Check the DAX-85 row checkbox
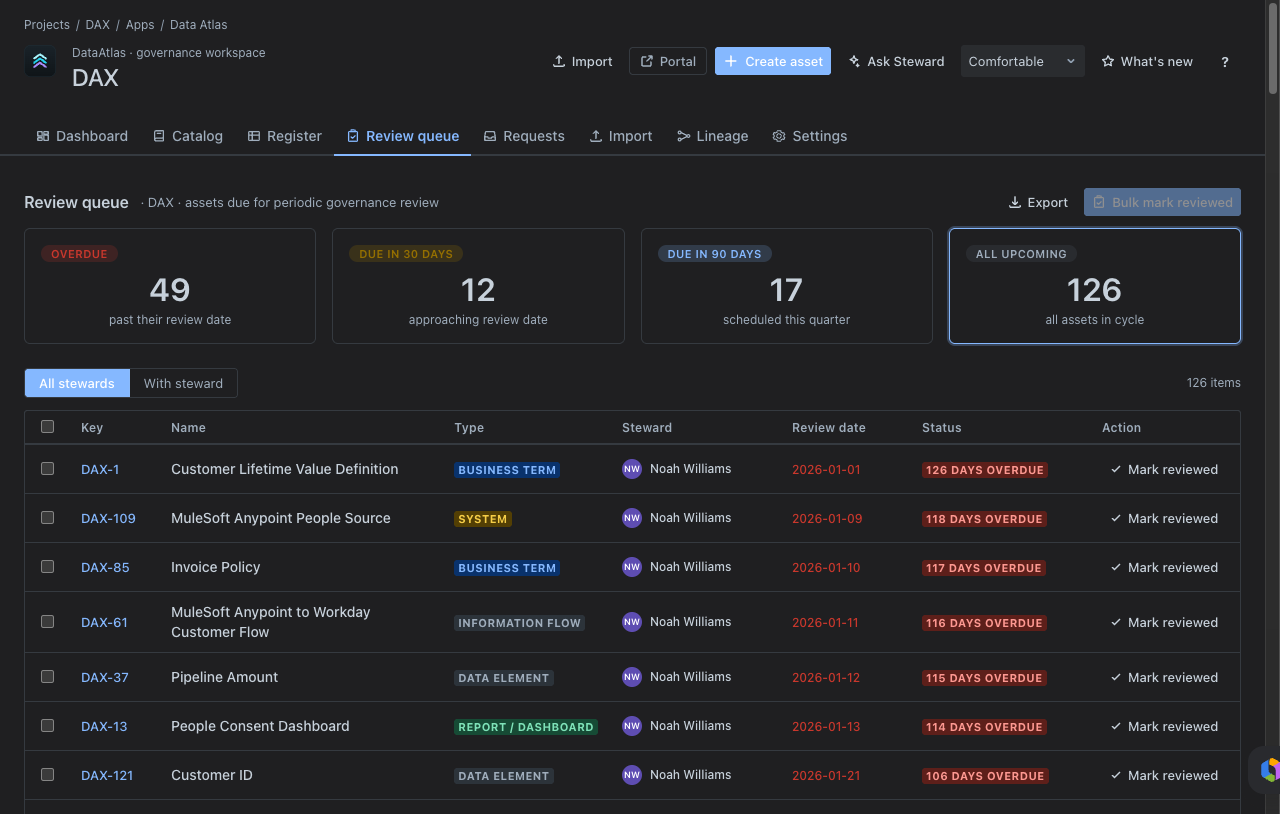Viewport: 1280px width, 814px height. click(47, 566)
